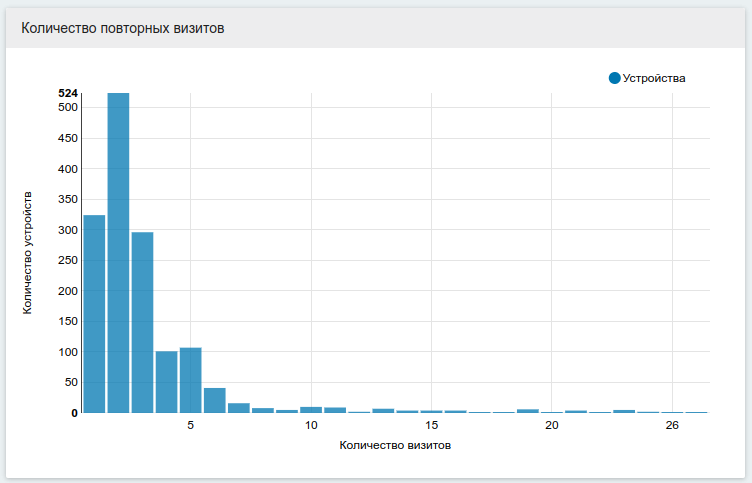Click the small bar for 7 visits
This screenshot has width=752, height=483.
(238, 407)
